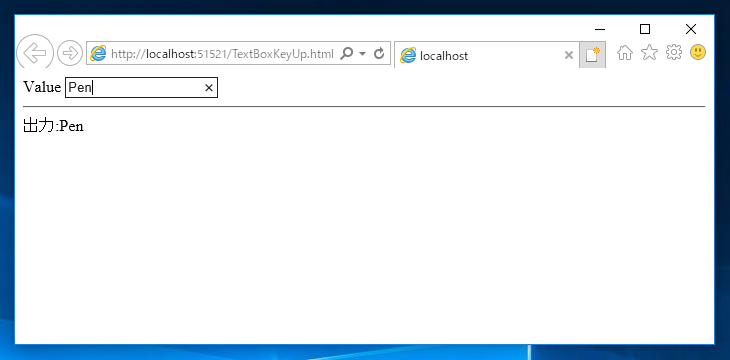730x360 pixels.
Task: Select the localhost tab
Action: [x=487, y=55]
